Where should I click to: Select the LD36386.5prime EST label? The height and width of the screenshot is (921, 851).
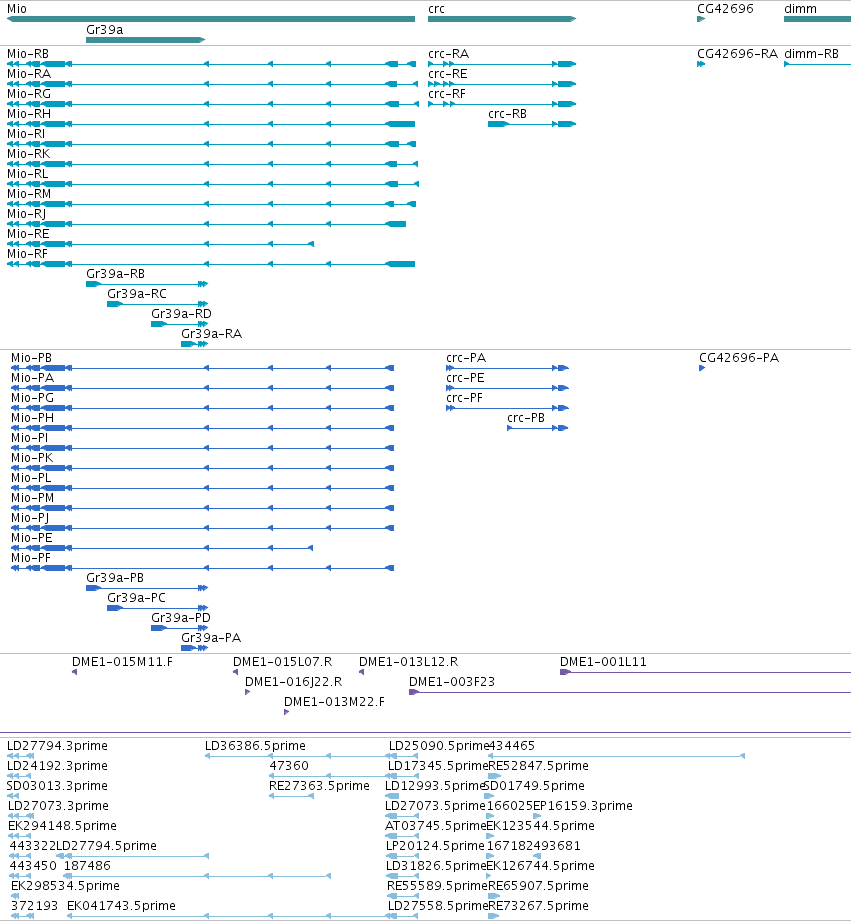click(255, 746)
